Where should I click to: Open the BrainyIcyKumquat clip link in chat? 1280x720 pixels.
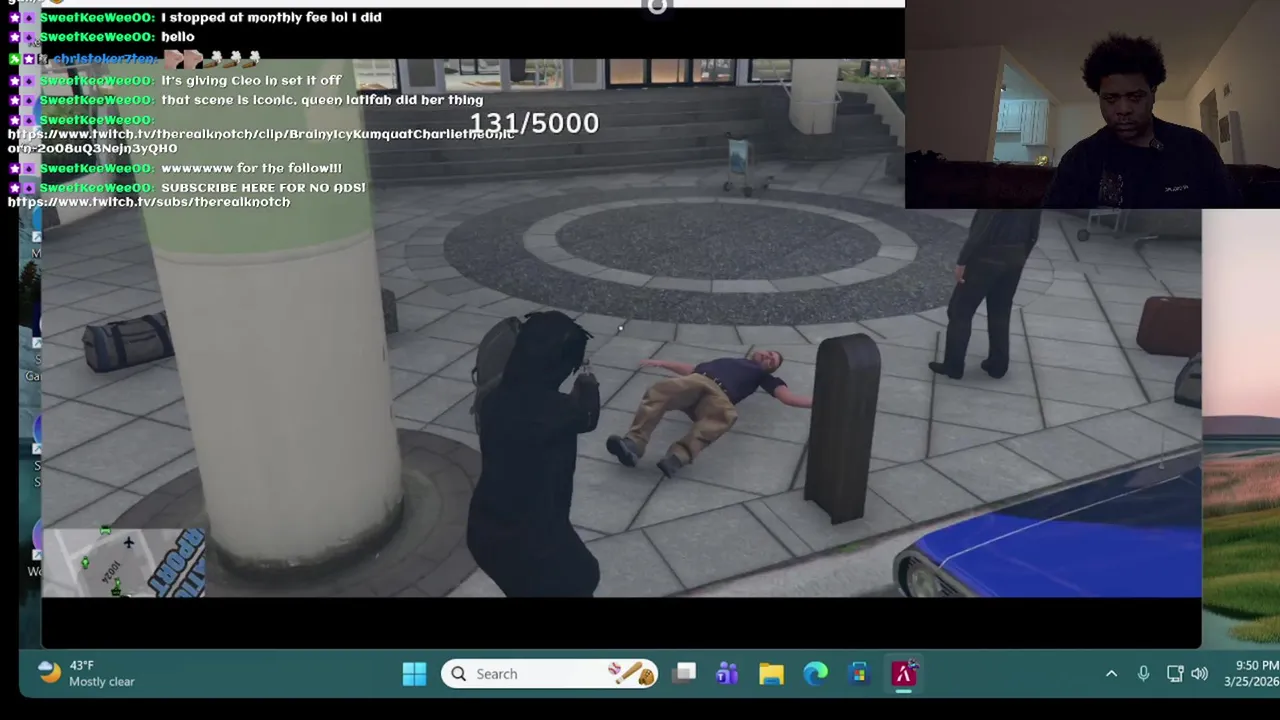(x=260, y=141)
